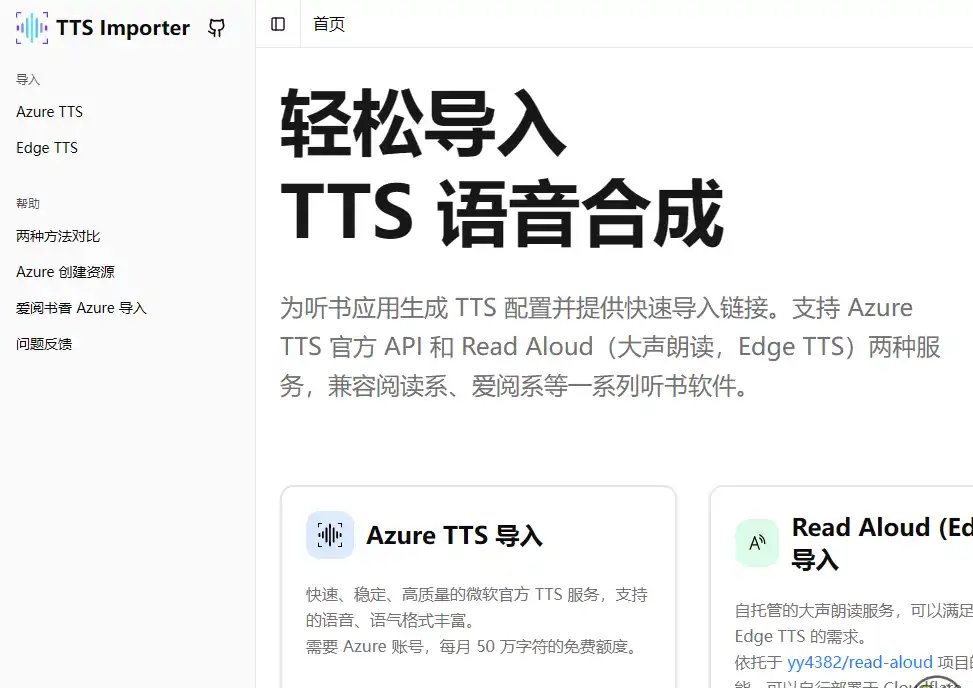Screen dimensions: 973x688
Task: Open 问题反馈 in the sidebar
Action: tap(44, 344)
